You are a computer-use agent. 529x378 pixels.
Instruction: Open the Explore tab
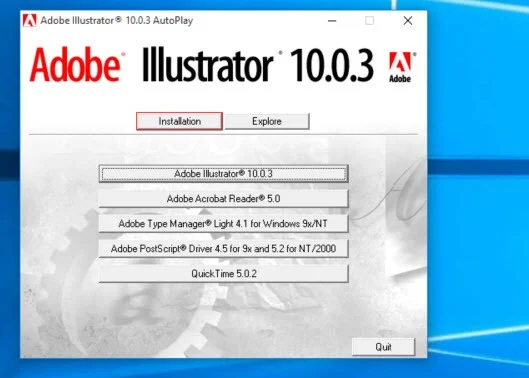pos(267,121)
